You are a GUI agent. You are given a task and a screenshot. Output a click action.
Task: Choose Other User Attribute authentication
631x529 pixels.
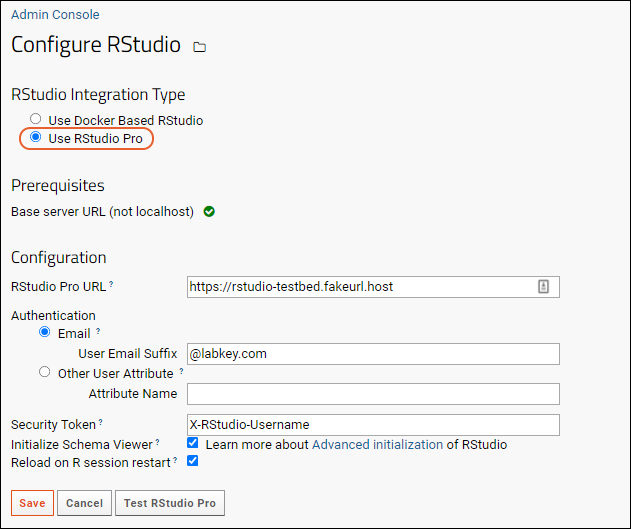[45, 372]
